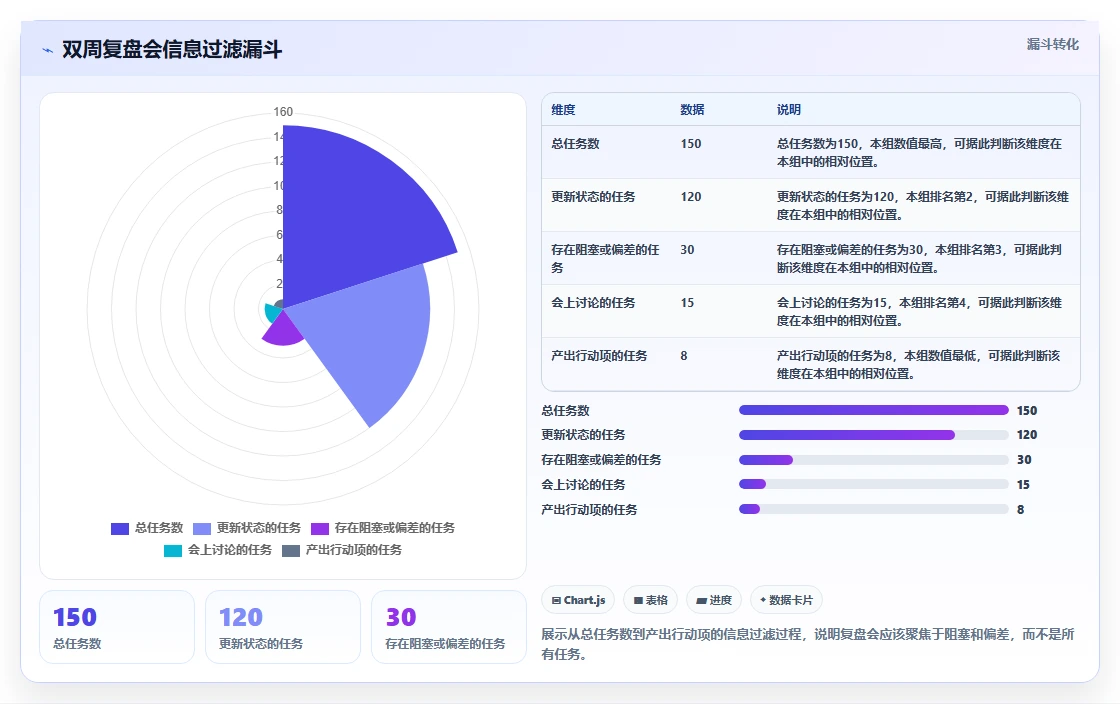The width and height of the screenshot is (1120, 704).
Task: Click the description text for 总任务数为150
Action: [x=919, y=153]
